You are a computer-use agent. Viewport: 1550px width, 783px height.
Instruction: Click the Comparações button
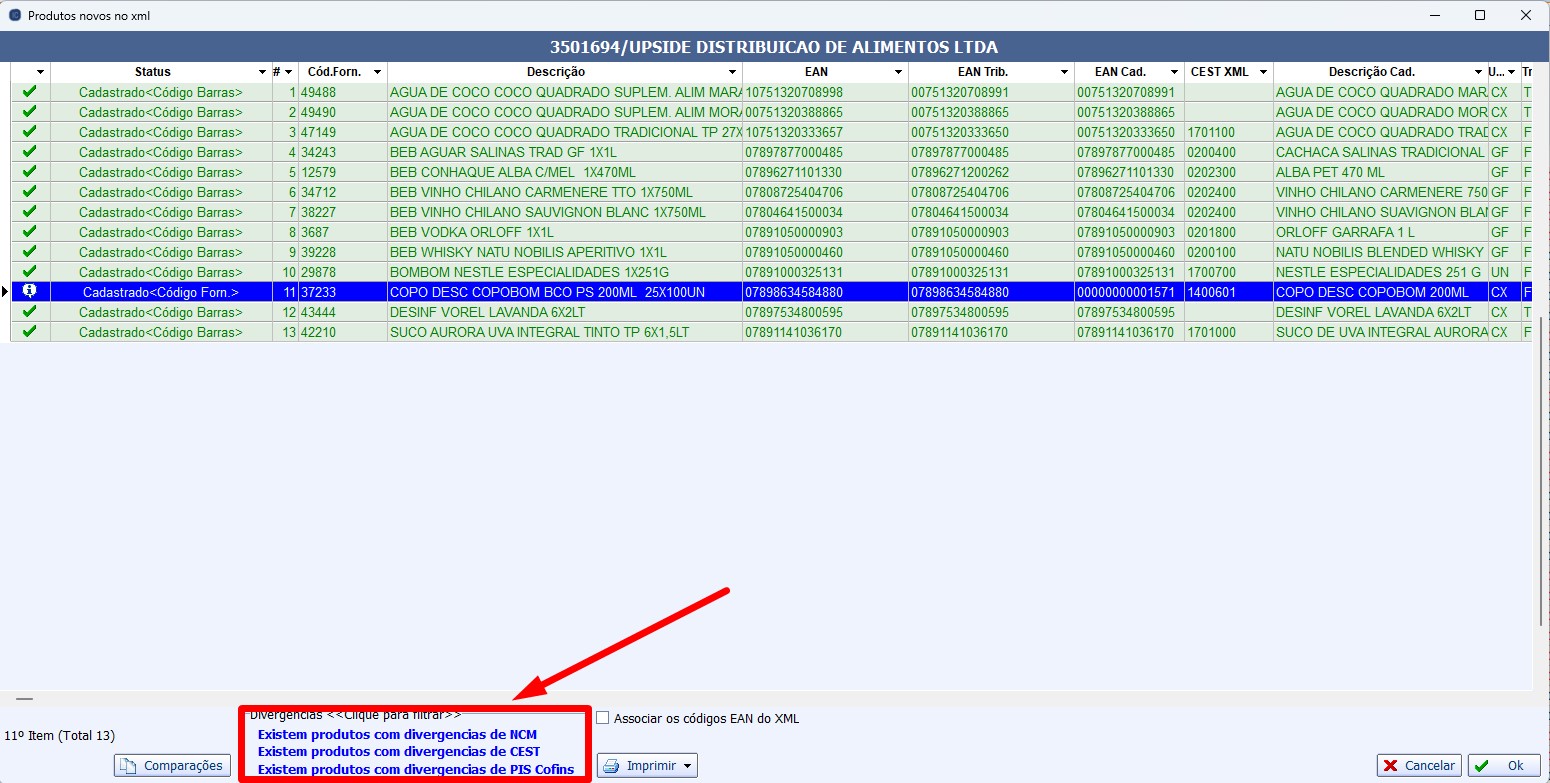(x=172, y=766)
